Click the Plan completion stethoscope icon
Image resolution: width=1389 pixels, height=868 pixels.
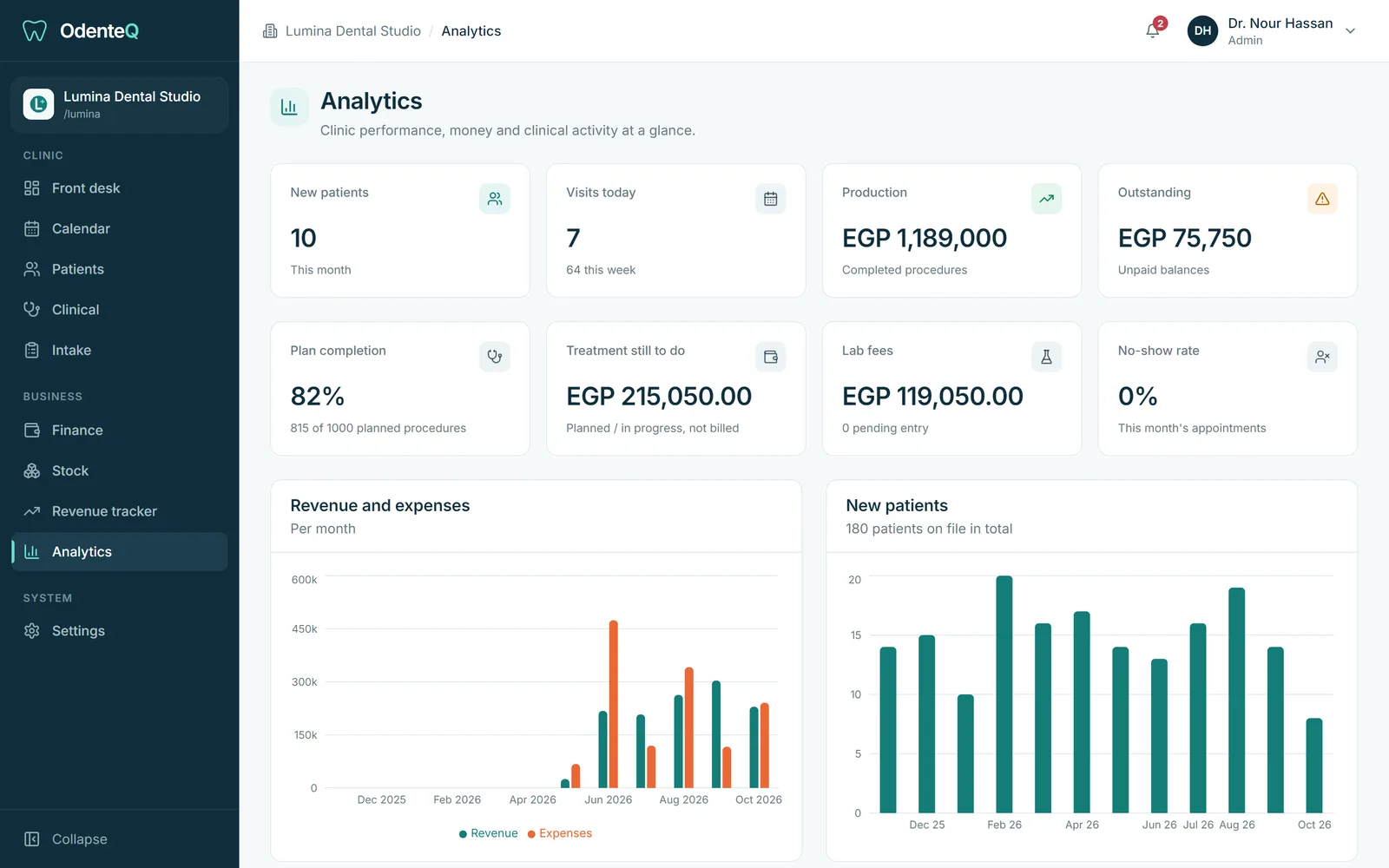point(495,357)
